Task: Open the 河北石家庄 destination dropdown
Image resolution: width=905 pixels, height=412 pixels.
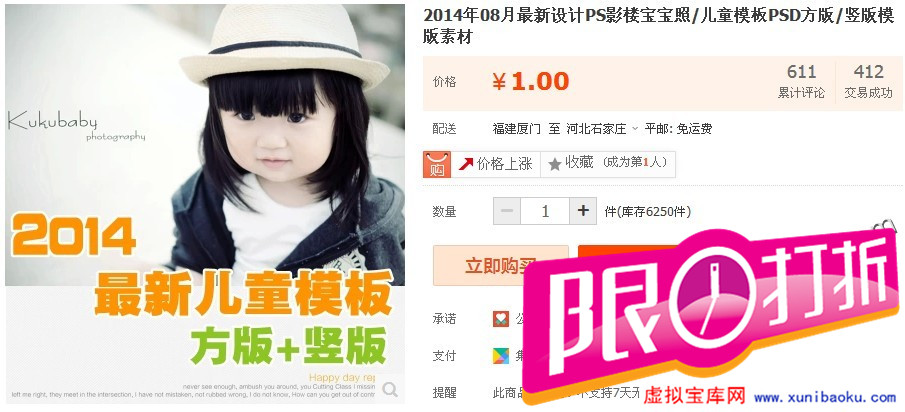Action: (x=601, y=129)
